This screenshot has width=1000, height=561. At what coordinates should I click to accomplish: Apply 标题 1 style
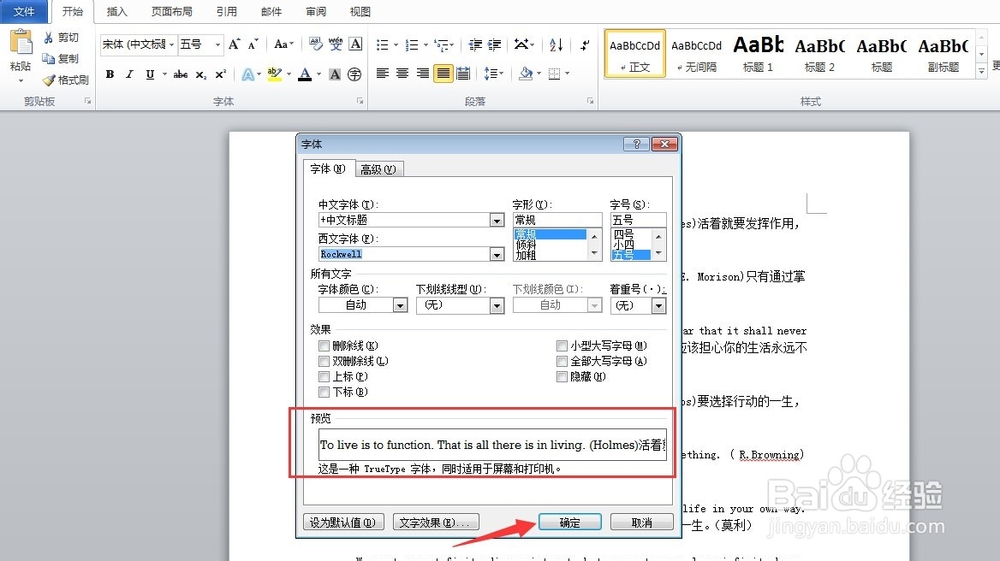pyautogui.click(x=758, y=54)
